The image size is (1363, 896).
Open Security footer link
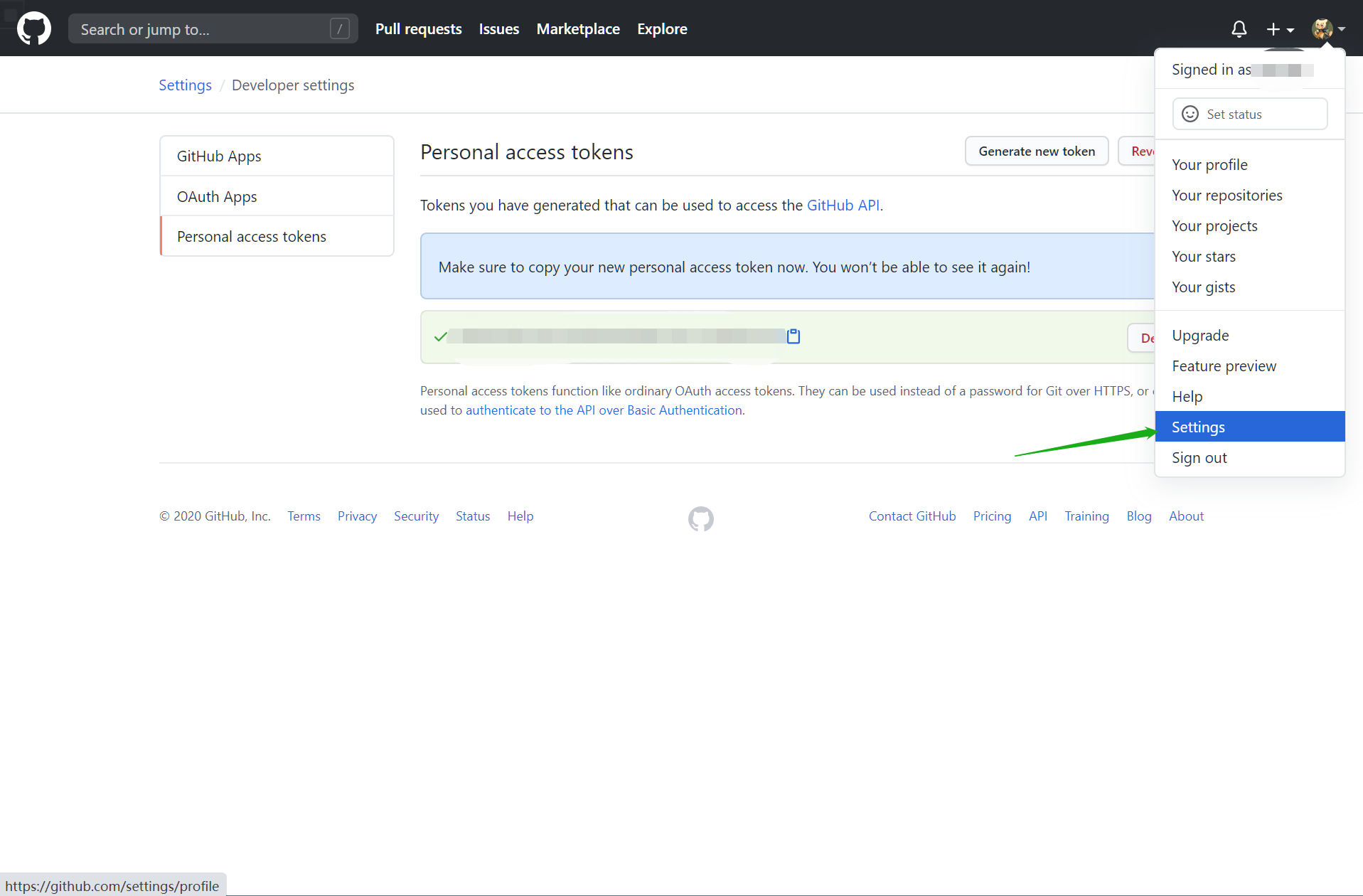click(416, 516)
